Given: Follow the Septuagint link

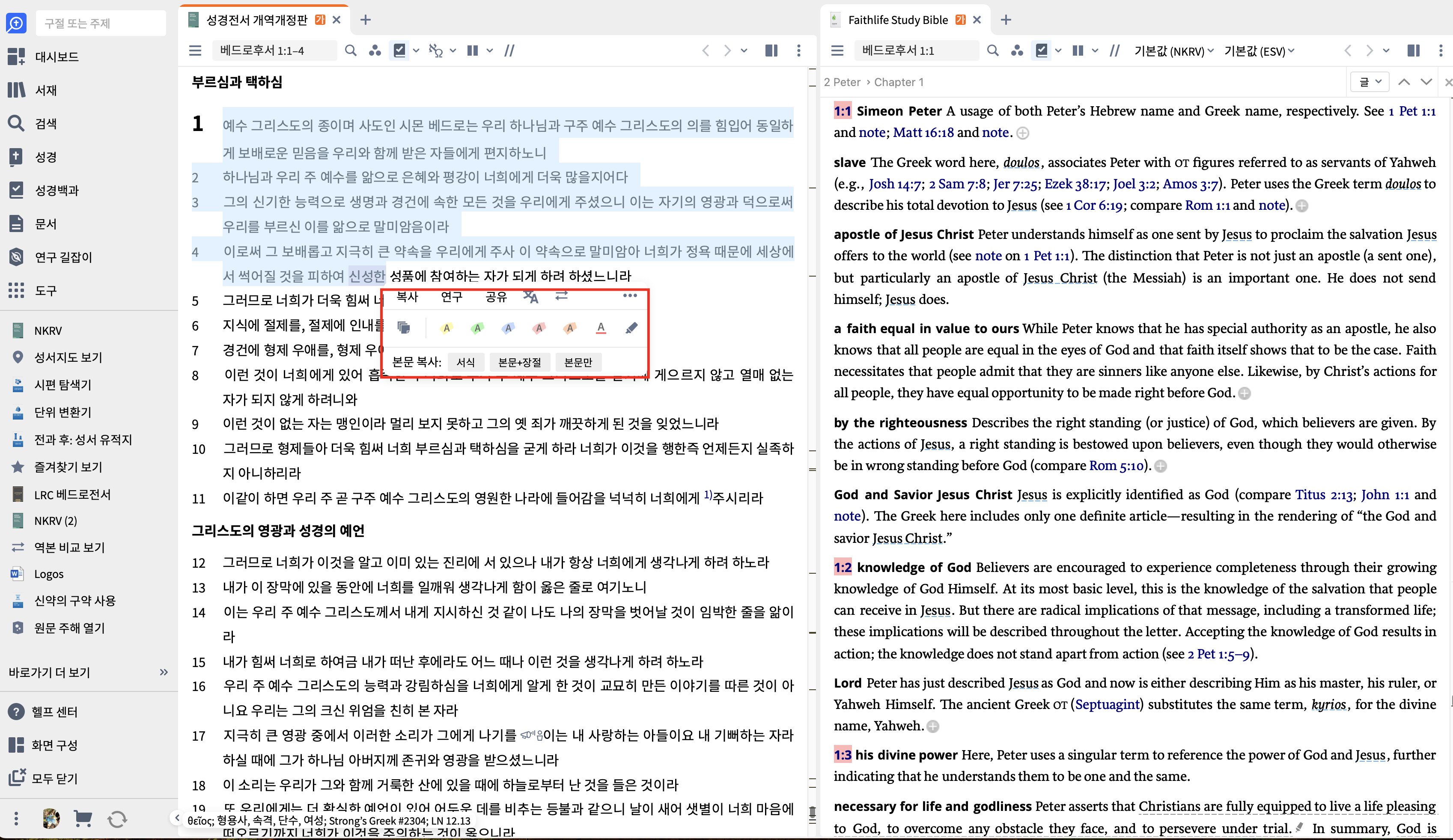Looking at the screenshot, I should [1108, 705].
